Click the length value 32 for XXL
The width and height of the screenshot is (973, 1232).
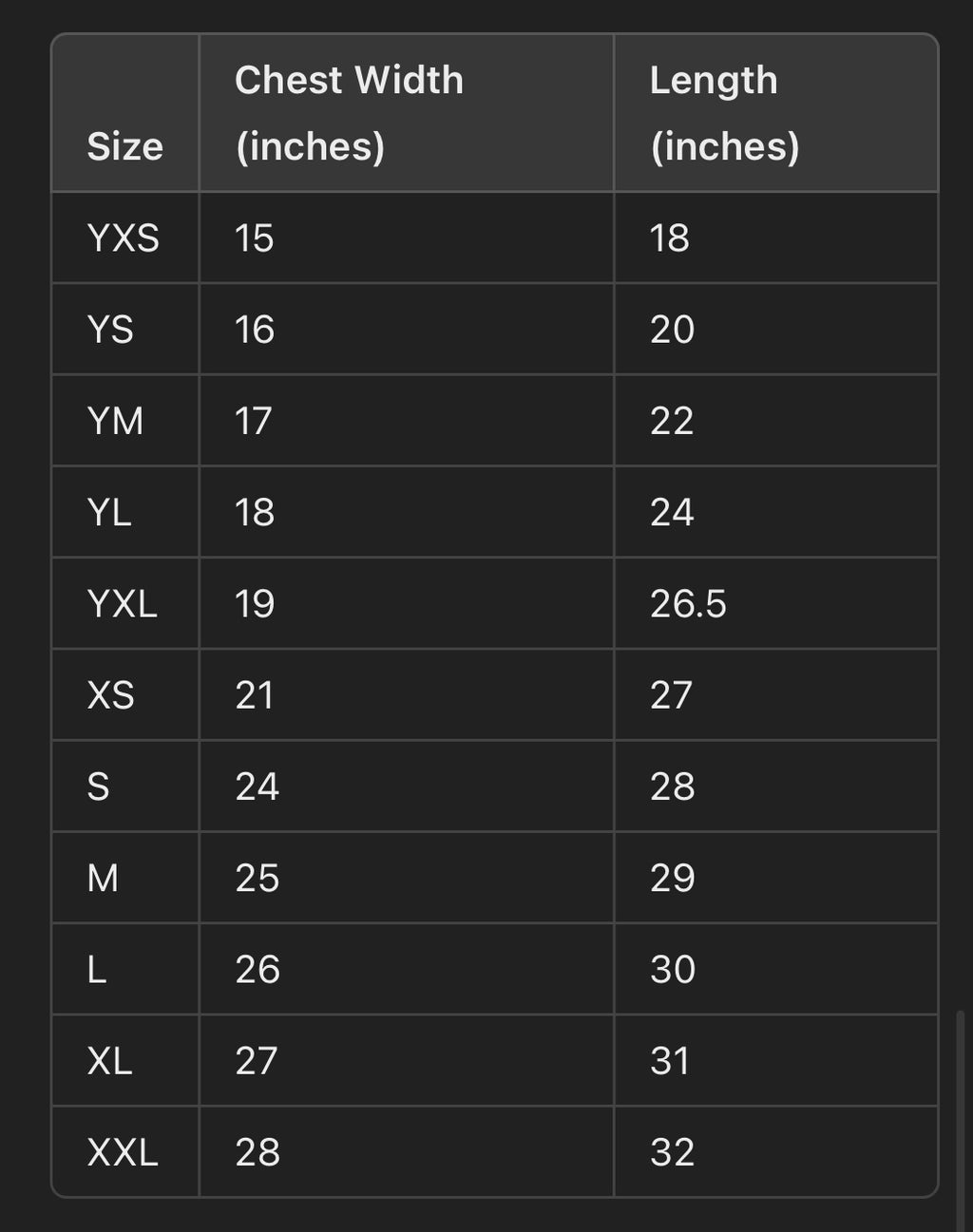(x=673, y=1152)
